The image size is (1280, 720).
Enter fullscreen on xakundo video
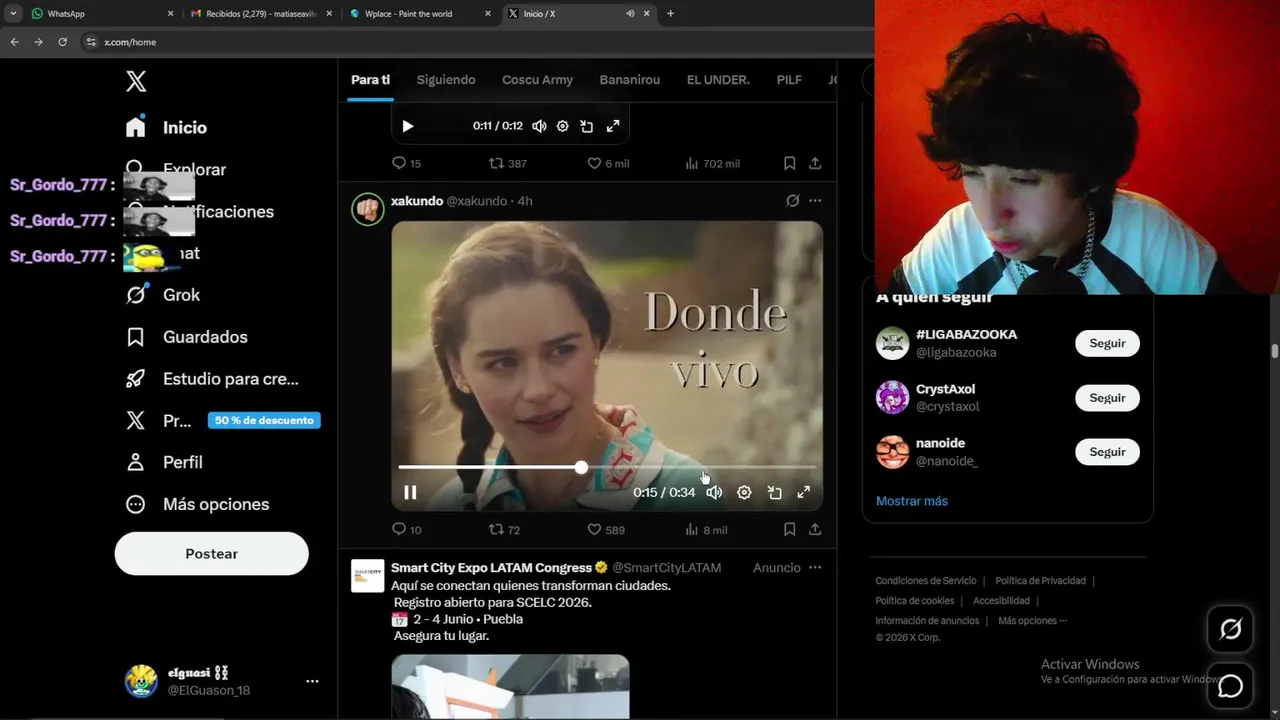[803, 492]
